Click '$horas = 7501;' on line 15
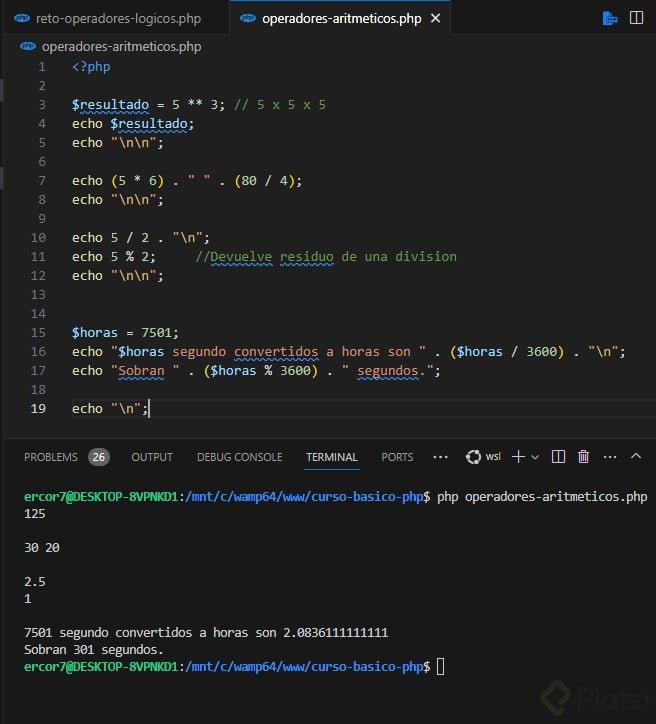The height and width of the screenshot is (724, 656). coord(125,332)
